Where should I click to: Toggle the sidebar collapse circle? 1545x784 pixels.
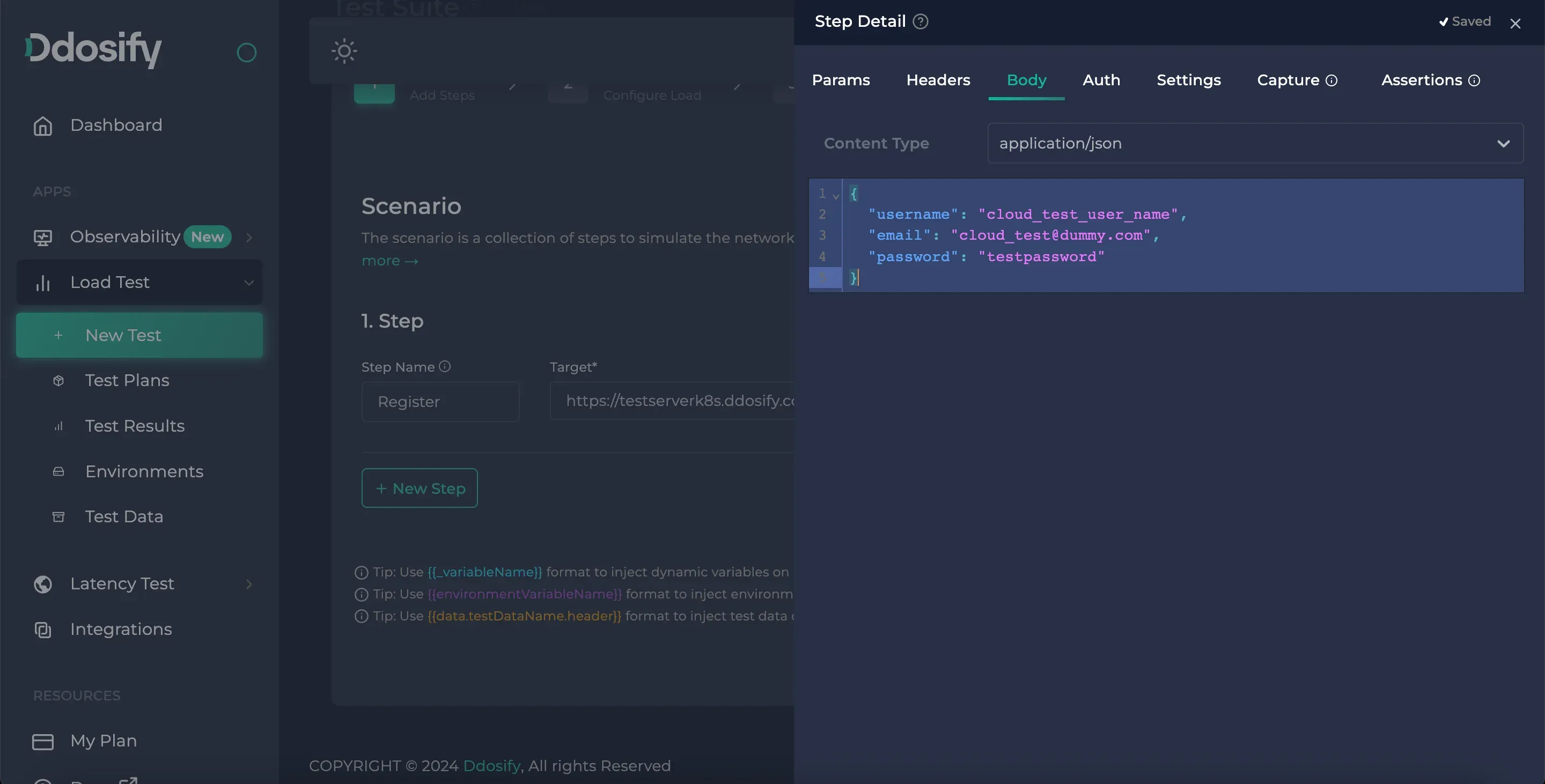tap(247, 53)
